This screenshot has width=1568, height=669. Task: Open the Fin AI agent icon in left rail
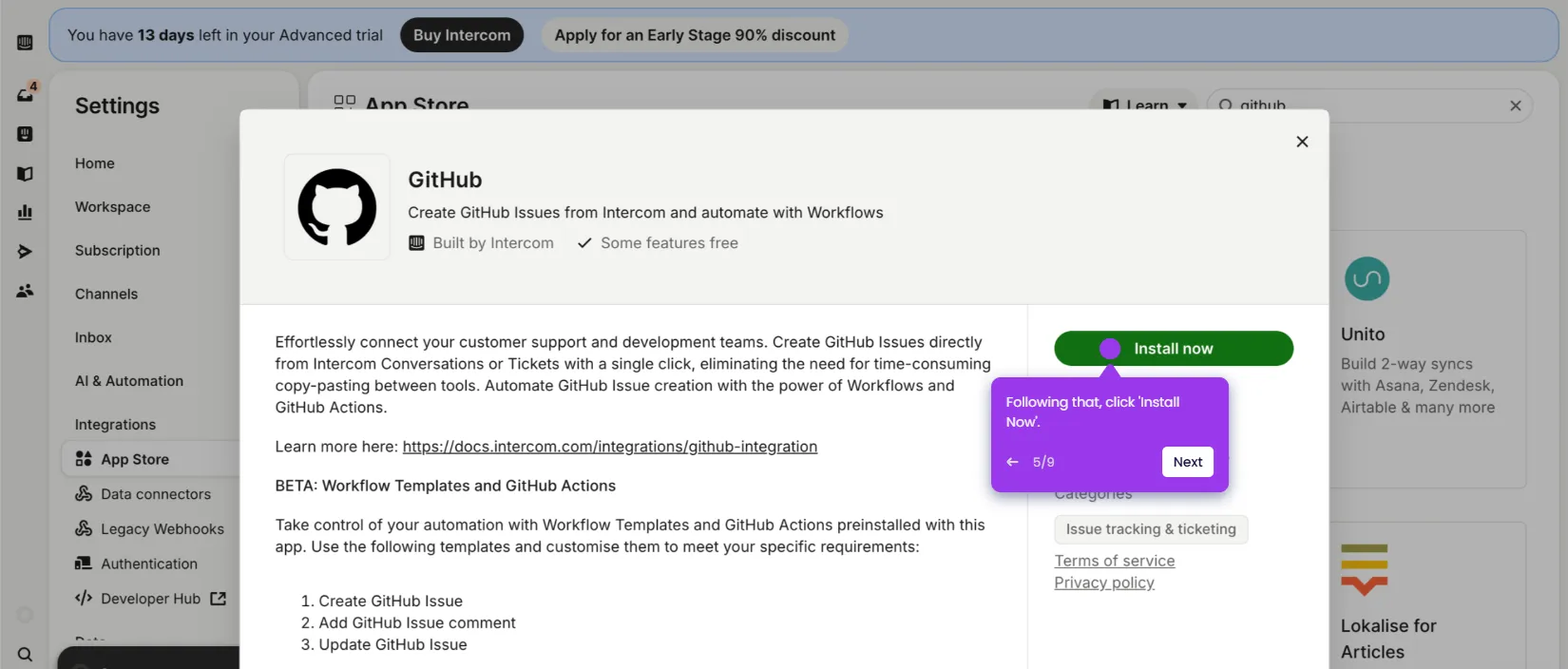(25, 134)
